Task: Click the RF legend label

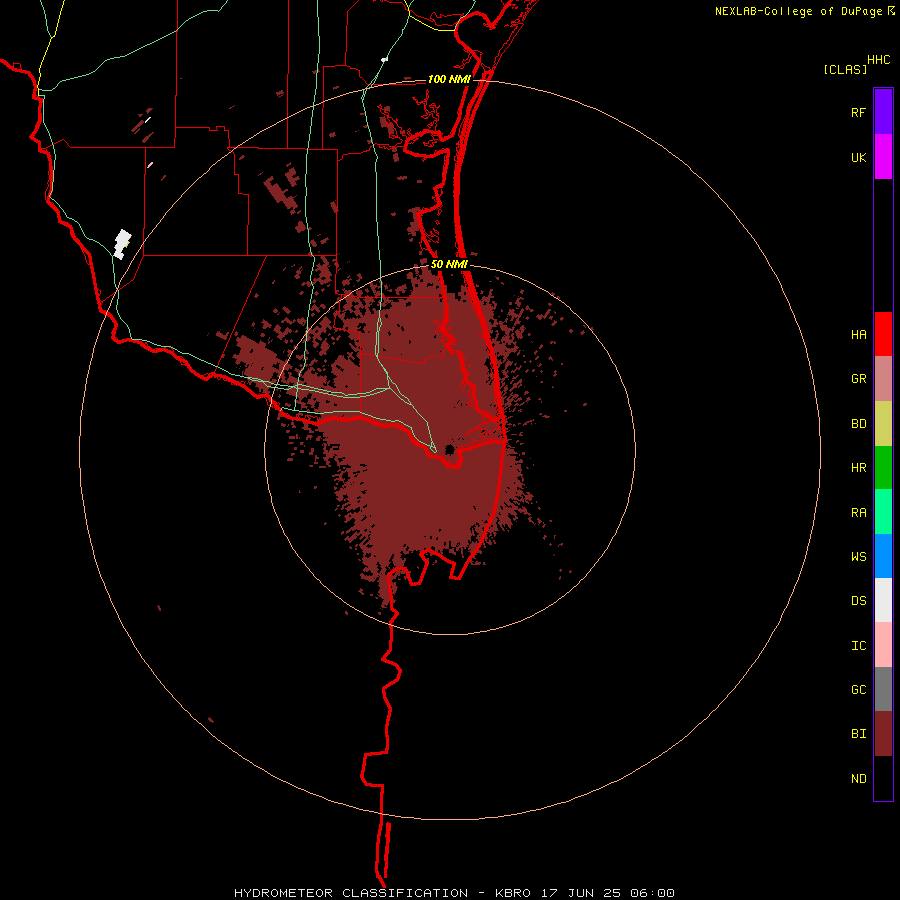Action: coord(858,112)
